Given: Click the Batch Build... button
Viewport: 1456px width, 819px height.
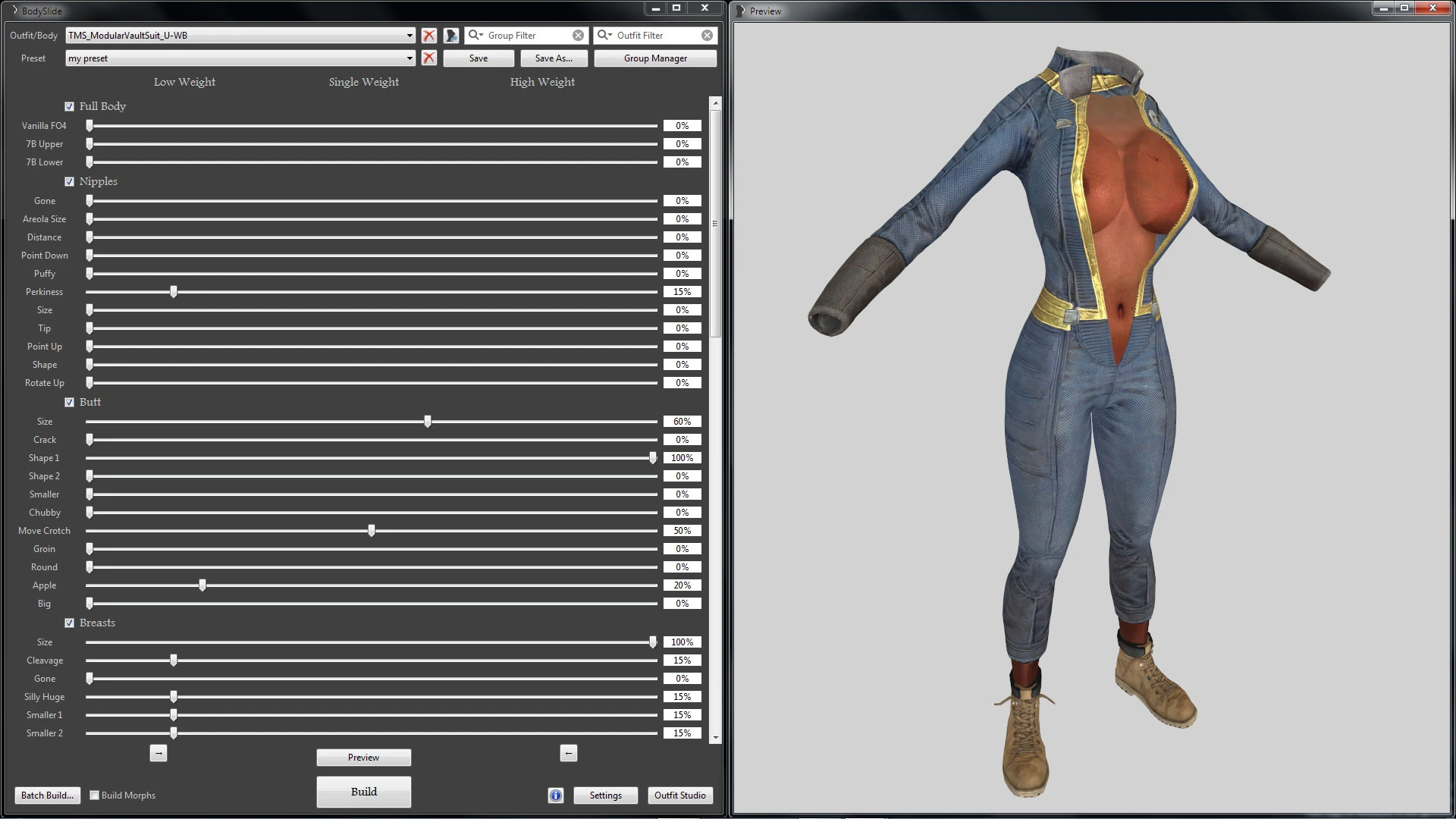Looking at the screenshot, I should pyautogui.click(x=47, y=795).
